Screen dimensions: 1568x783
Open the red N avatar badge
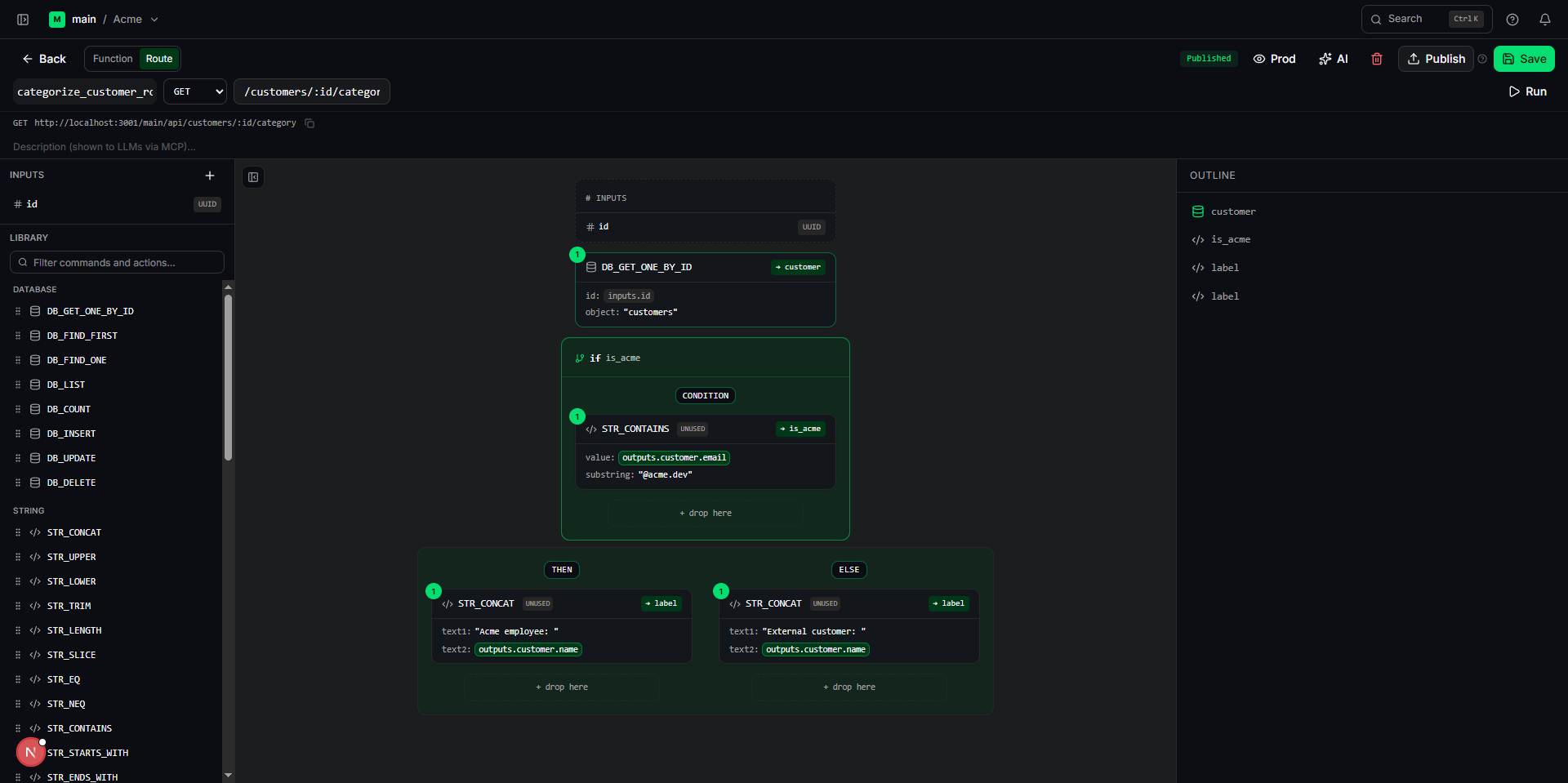pyautogui.click(x=31, y=753)
